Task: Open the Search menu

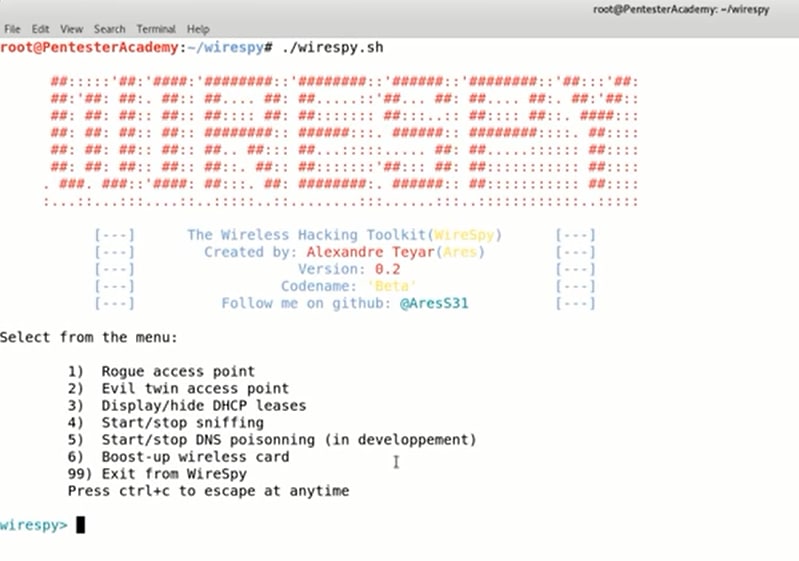Action: click(x=110, y=29)
